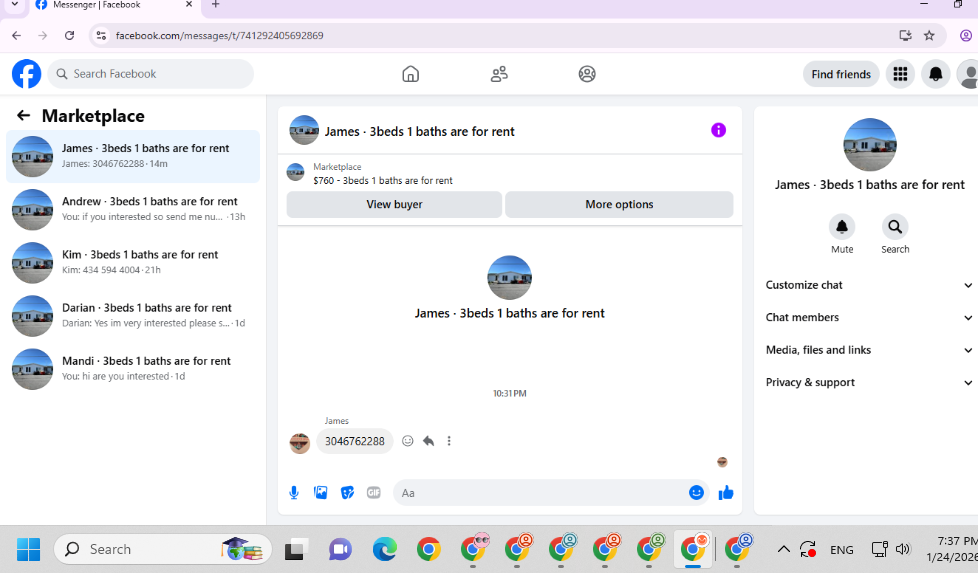This screenshot has height=573, width=978.
Task: Open the Windows Start menu
Action: point(28,549)
